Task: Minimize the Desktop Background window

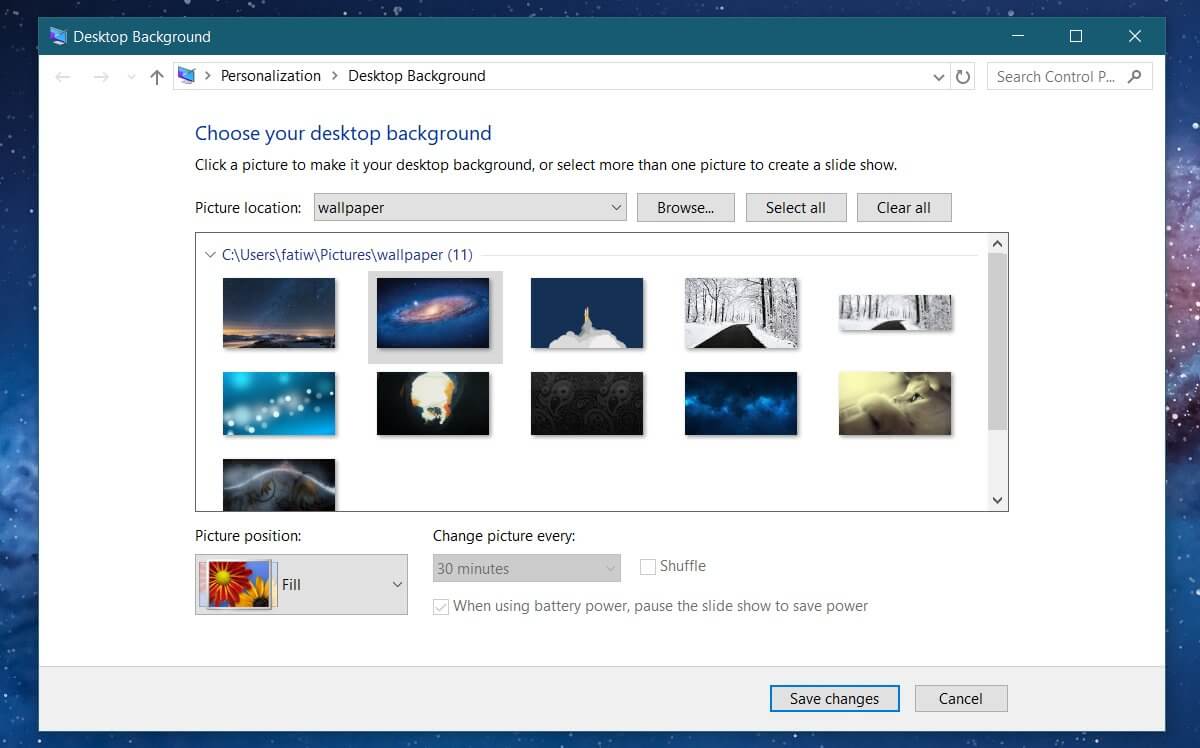Action: pos(1016,36)
